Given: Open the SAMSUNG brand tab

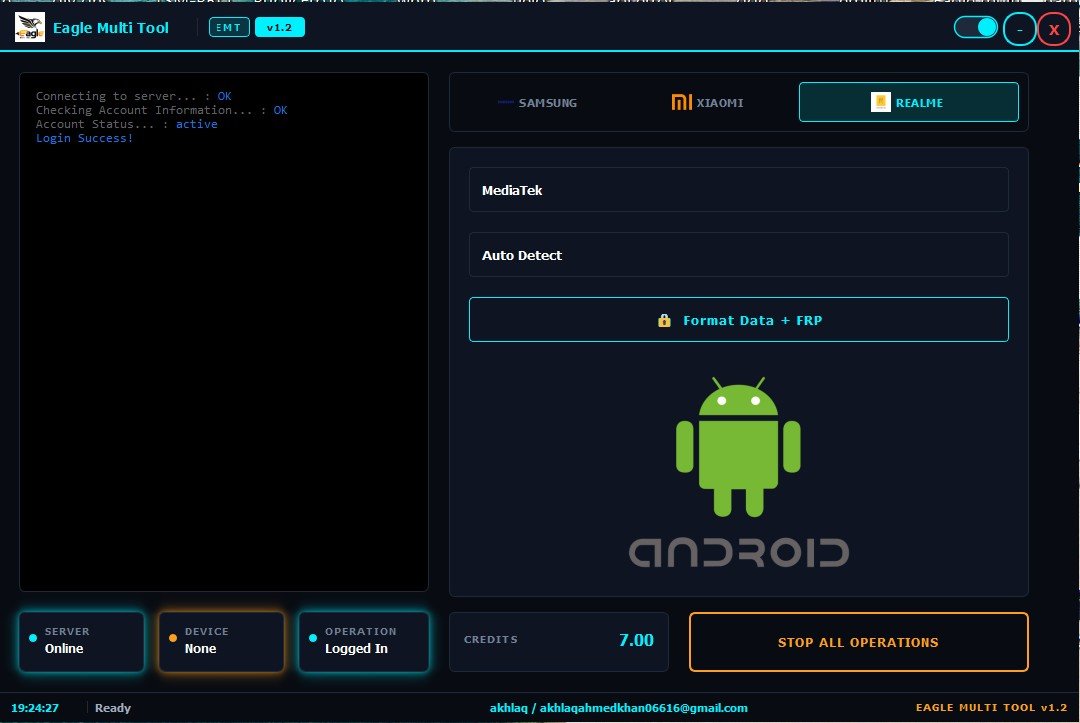Looking at the screenshot, I should pos(537,103).
